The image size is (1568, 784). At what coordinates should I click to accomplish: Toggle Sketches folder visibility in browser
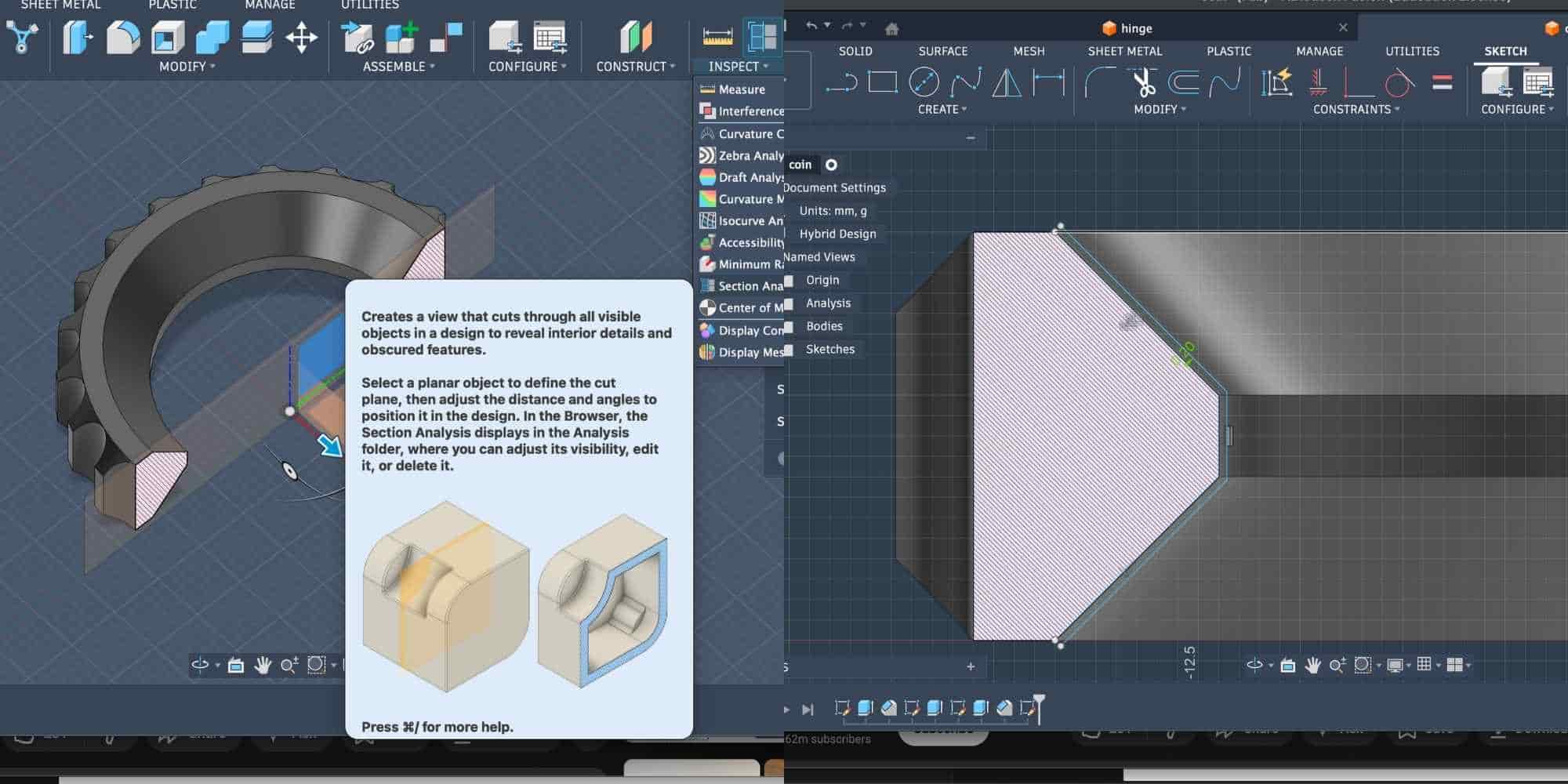(789, 350)
